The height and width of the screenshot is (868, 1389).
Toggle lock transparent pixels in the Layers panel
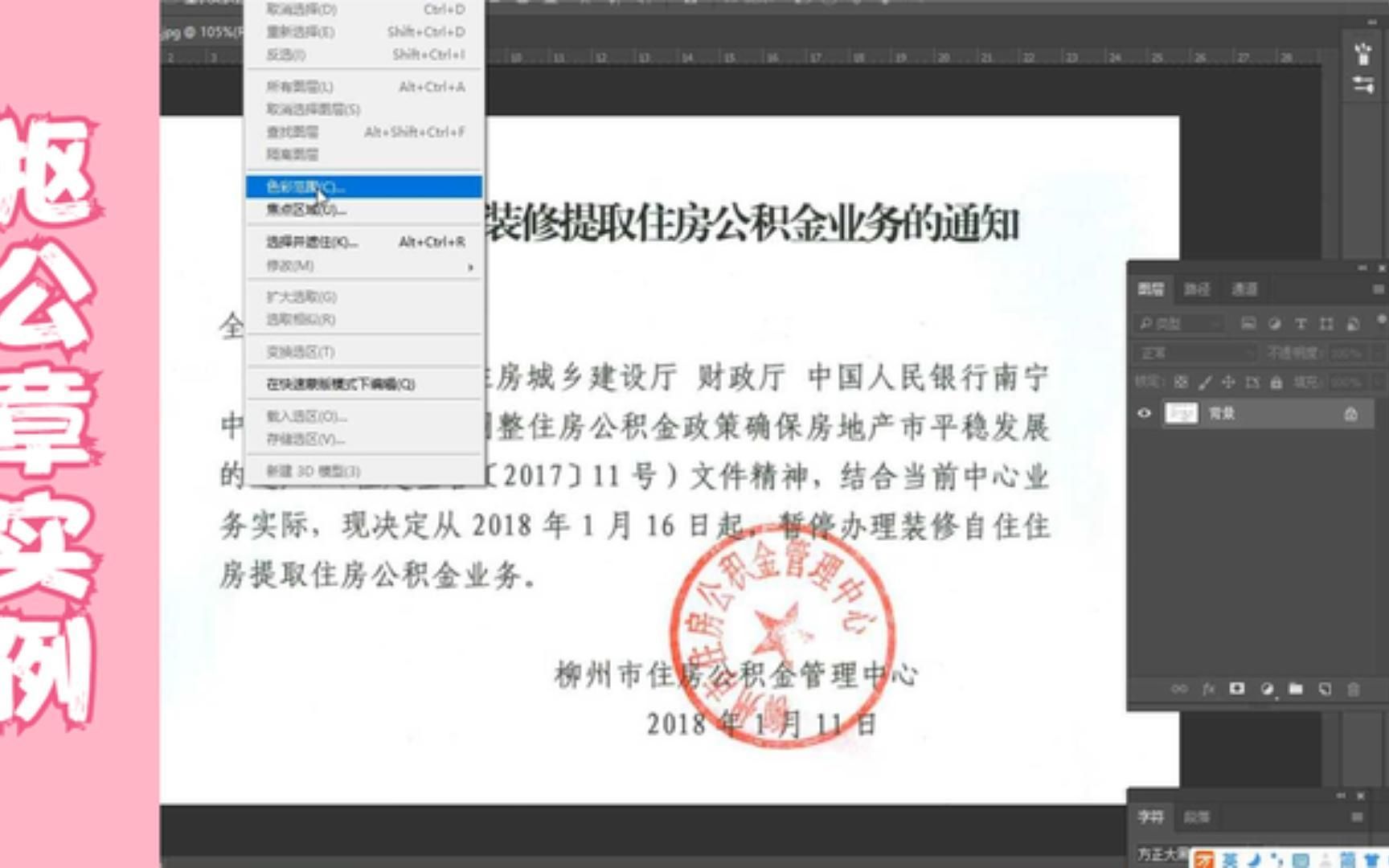(1183, 382)
